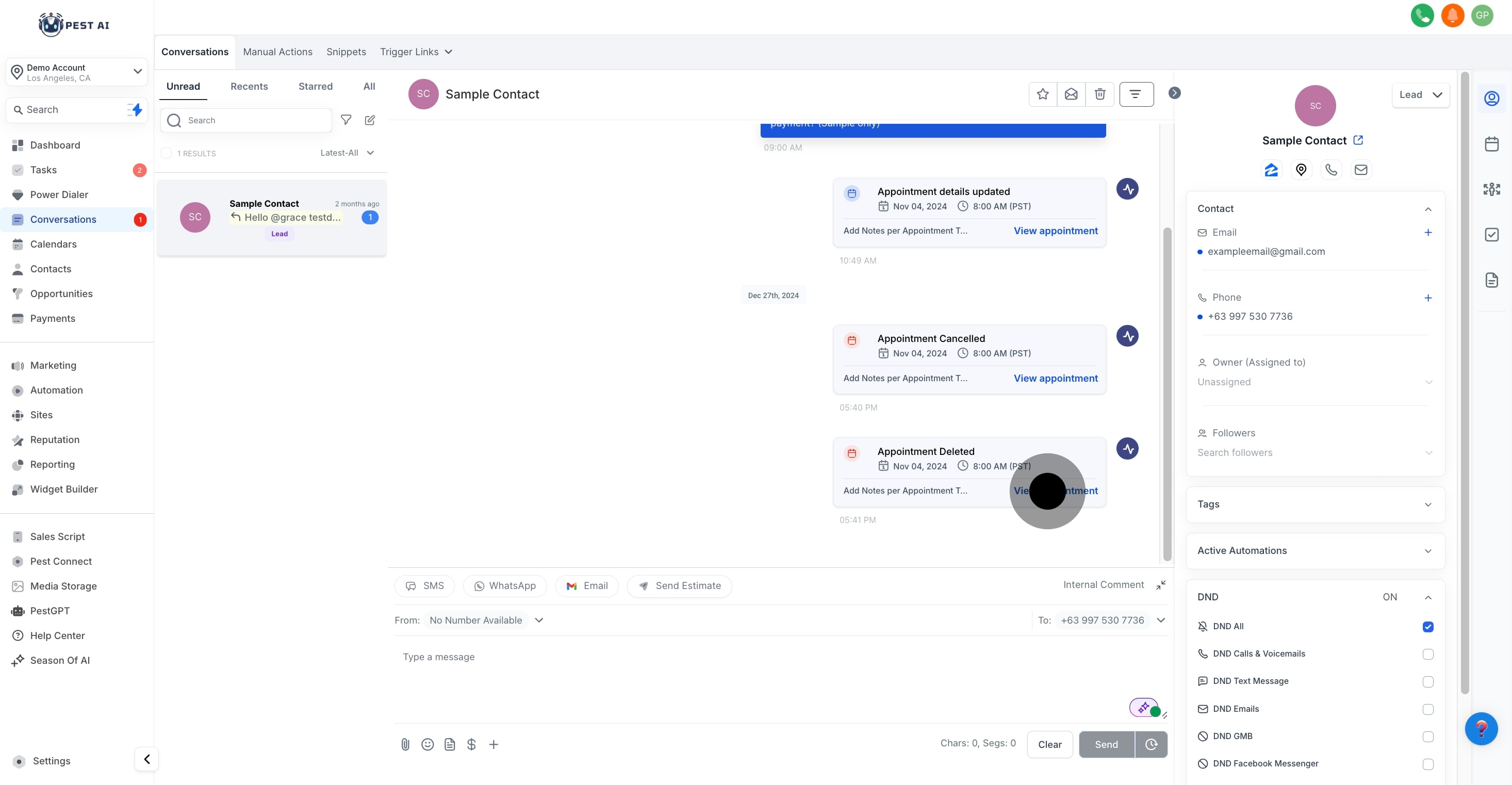The height and width of the screenshot is (785, 1512).
Task: Enable DND Text Message checkbox
Action: coord(1427,681)
